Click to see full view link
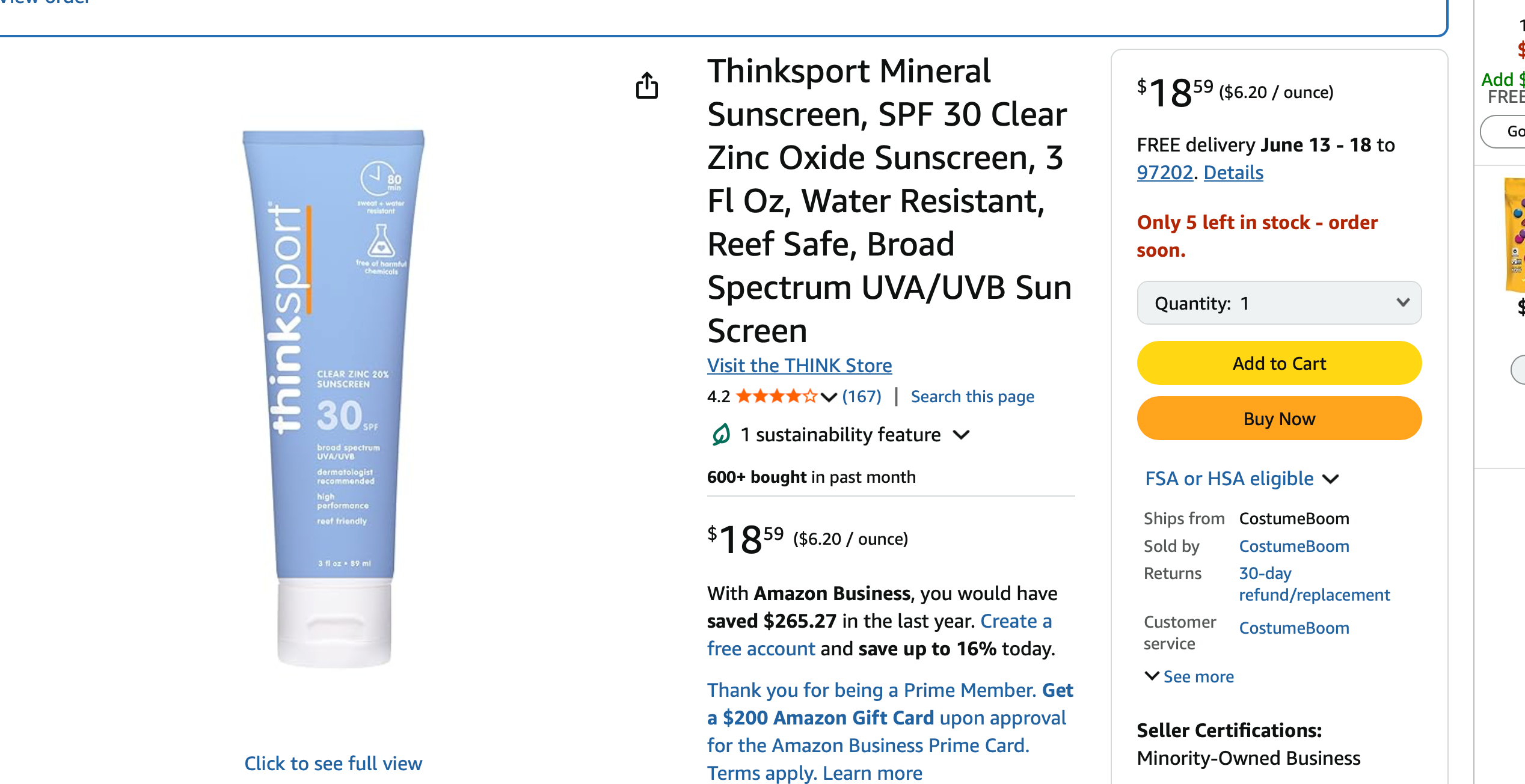 (x=333, y=763)
